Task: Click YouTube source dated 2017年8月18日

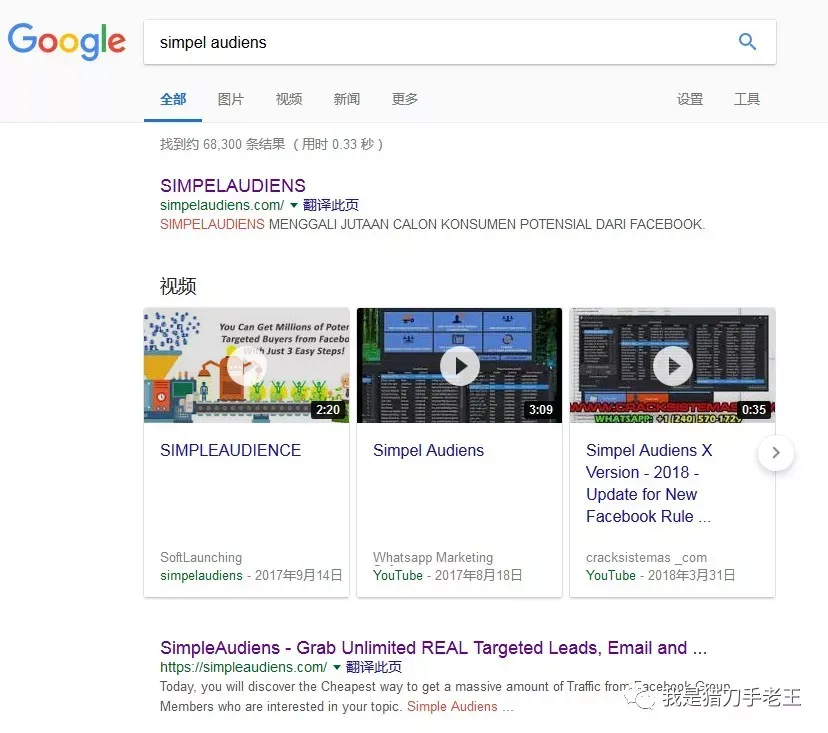Action: (x=398, y=575)
